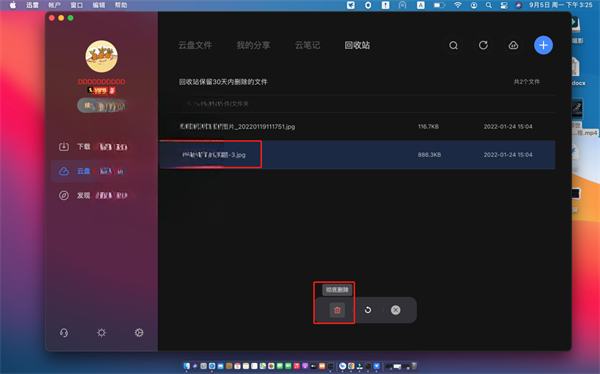600x374 pixels.
Task: Click the VIP badge under username
Action: 101,91
